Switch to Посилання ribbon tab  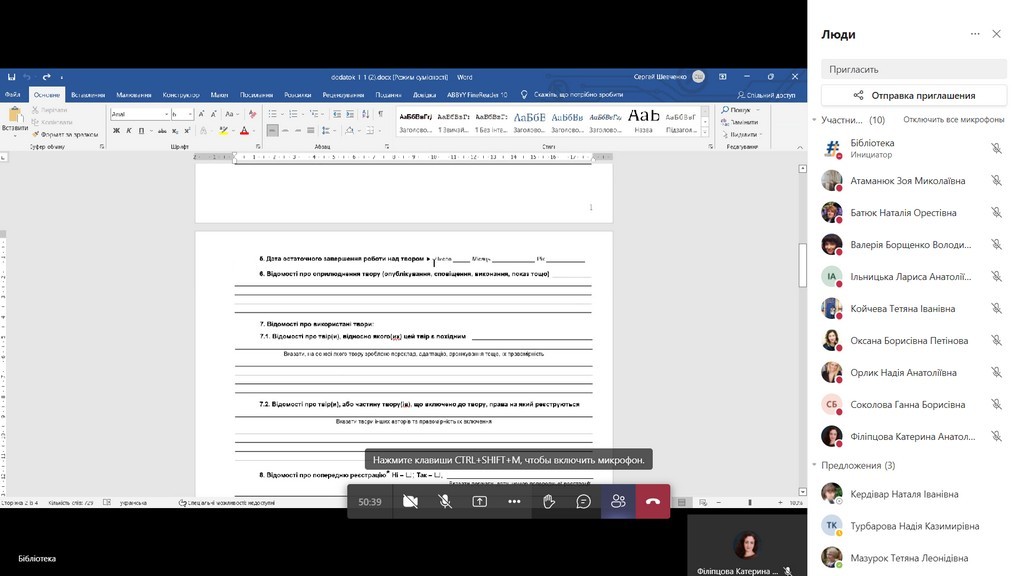(256, 95)
